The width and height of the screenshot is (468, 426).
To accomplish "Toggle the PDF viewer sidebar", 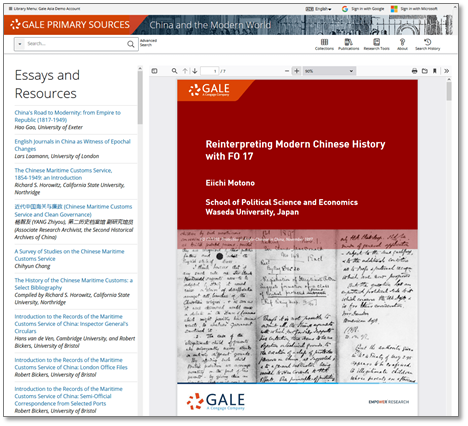I will coord(154,71).
